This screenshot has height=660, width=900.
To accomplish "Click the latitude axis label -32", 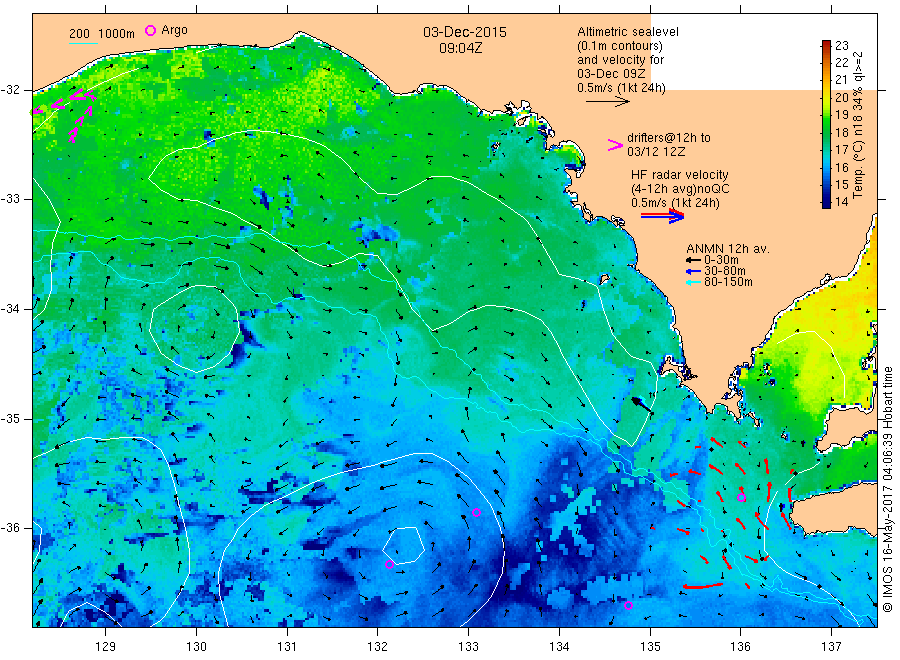I will pyautogui.click(x=10, y=90).
